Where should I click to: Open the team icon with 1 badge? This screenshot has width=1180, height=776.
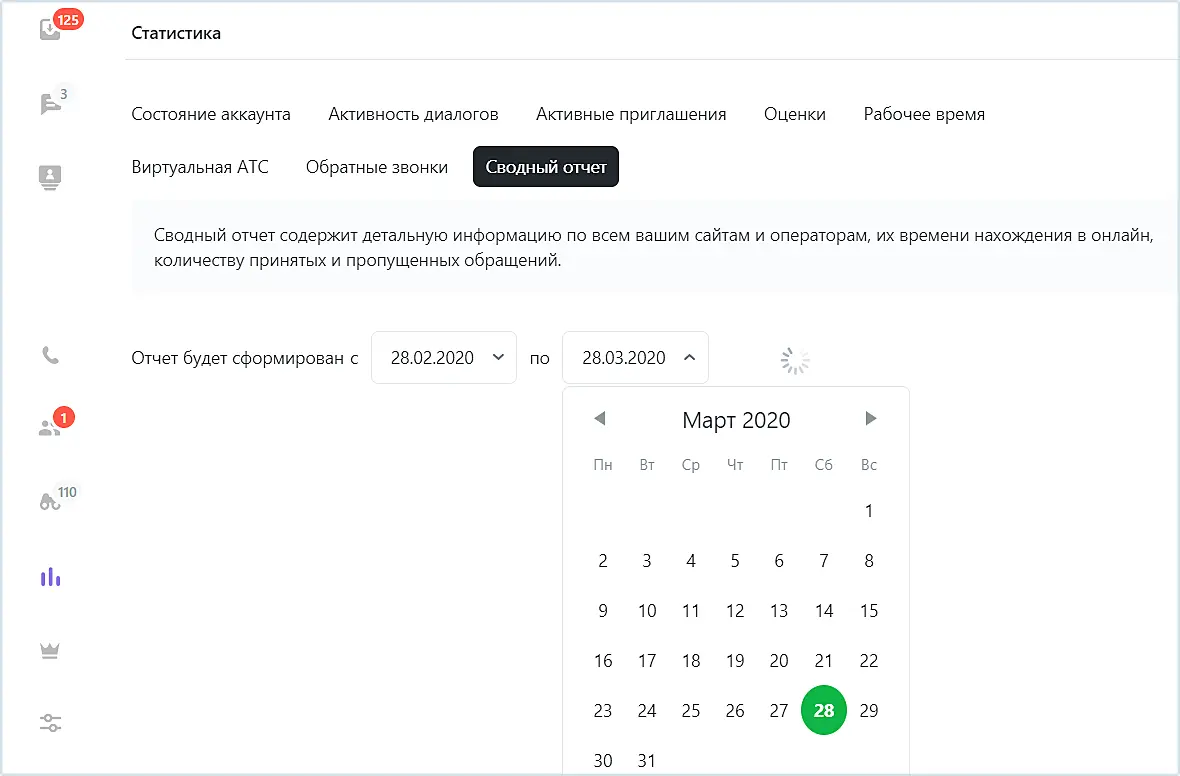[x=50, y=428]
